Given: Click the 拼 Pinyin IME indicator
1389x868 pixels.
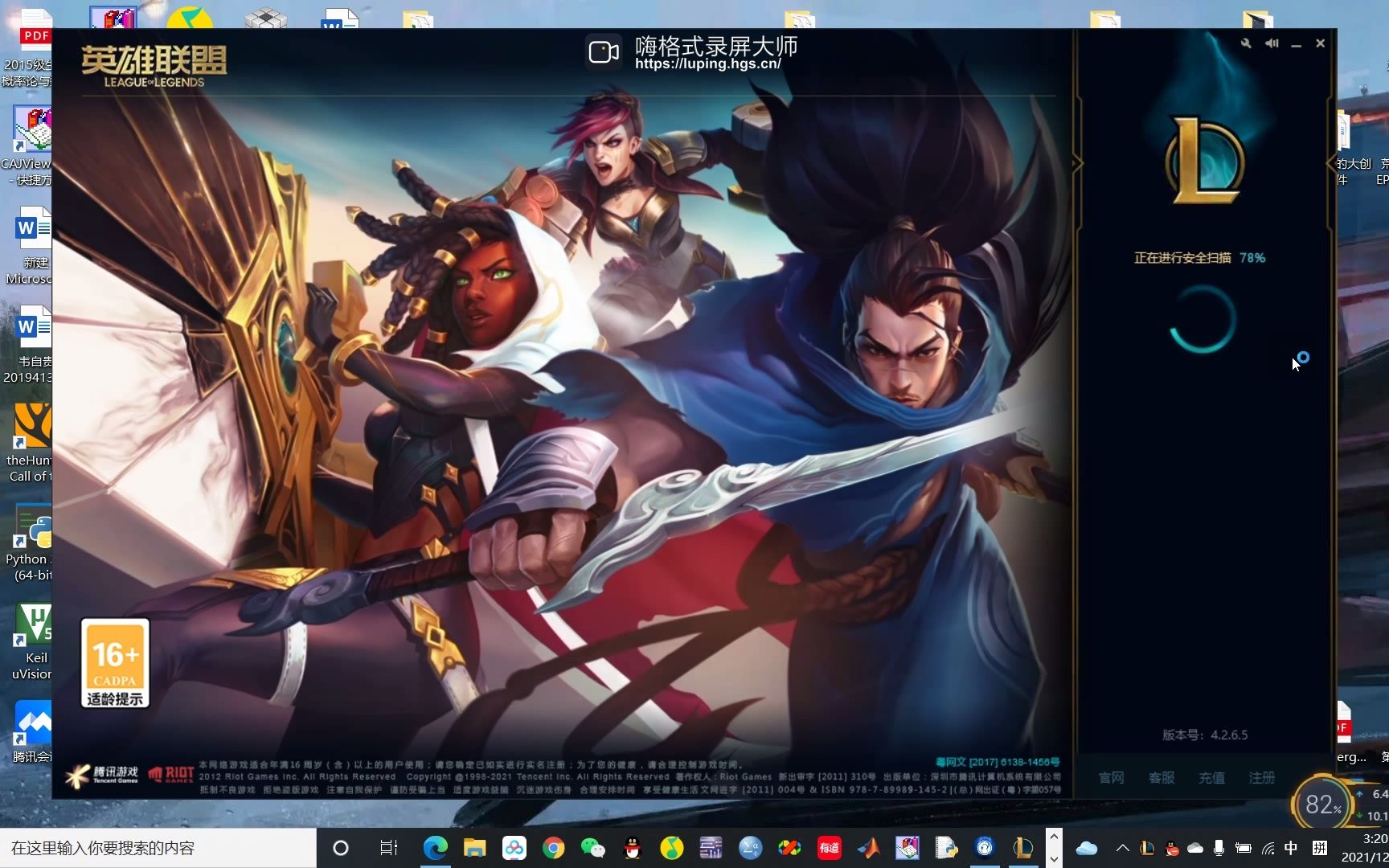Looking at the screenshot, I should pos(1319,848).
